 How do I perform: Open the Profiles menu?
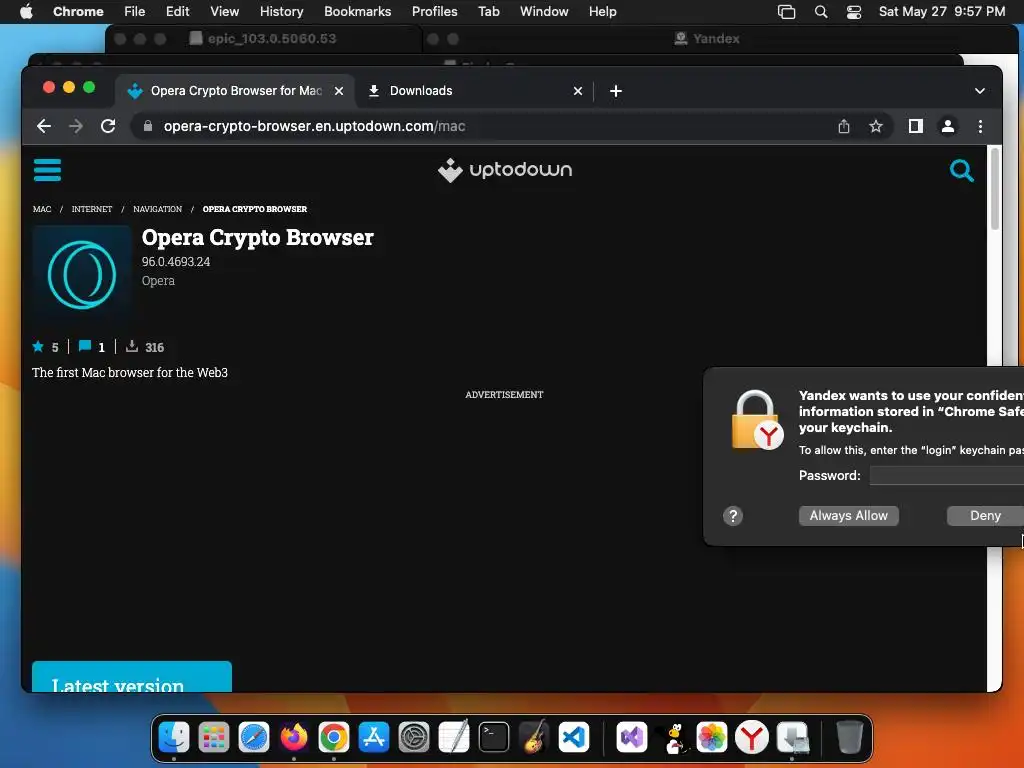pyautogui.click(x=434, y=12)
